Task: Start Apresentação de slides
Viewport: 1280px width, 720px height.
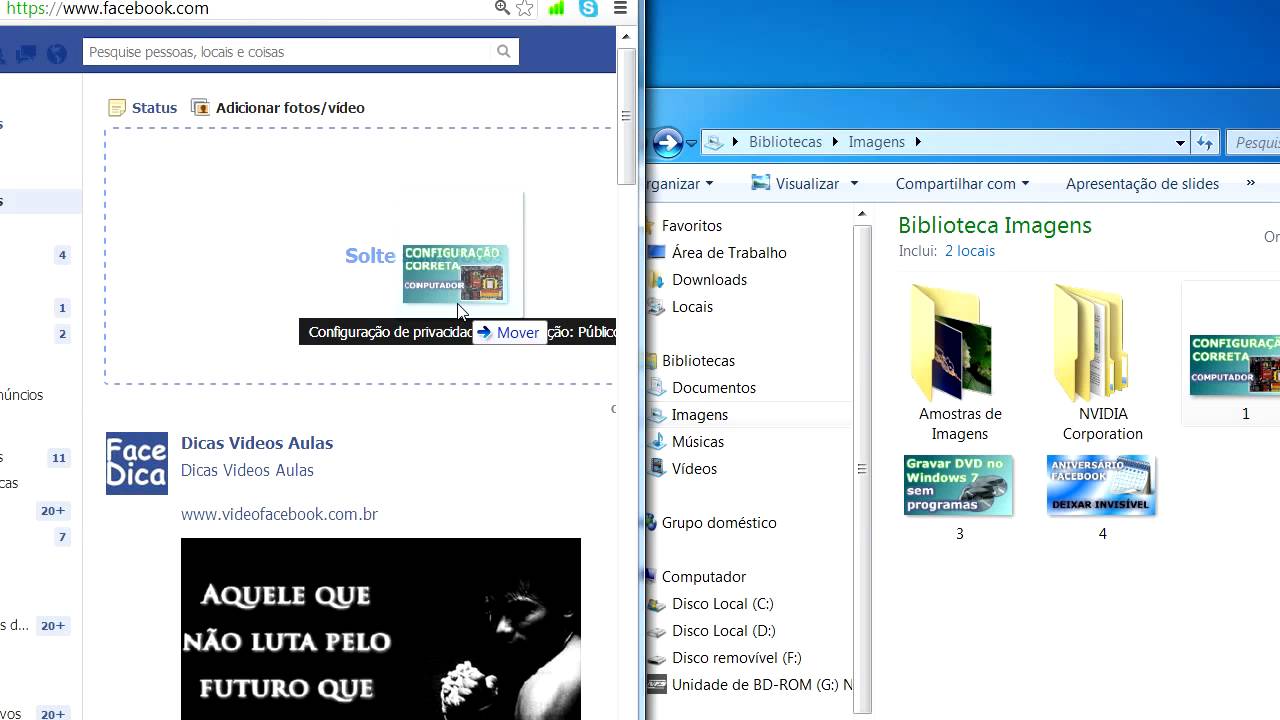Action: coord(1142,183)
